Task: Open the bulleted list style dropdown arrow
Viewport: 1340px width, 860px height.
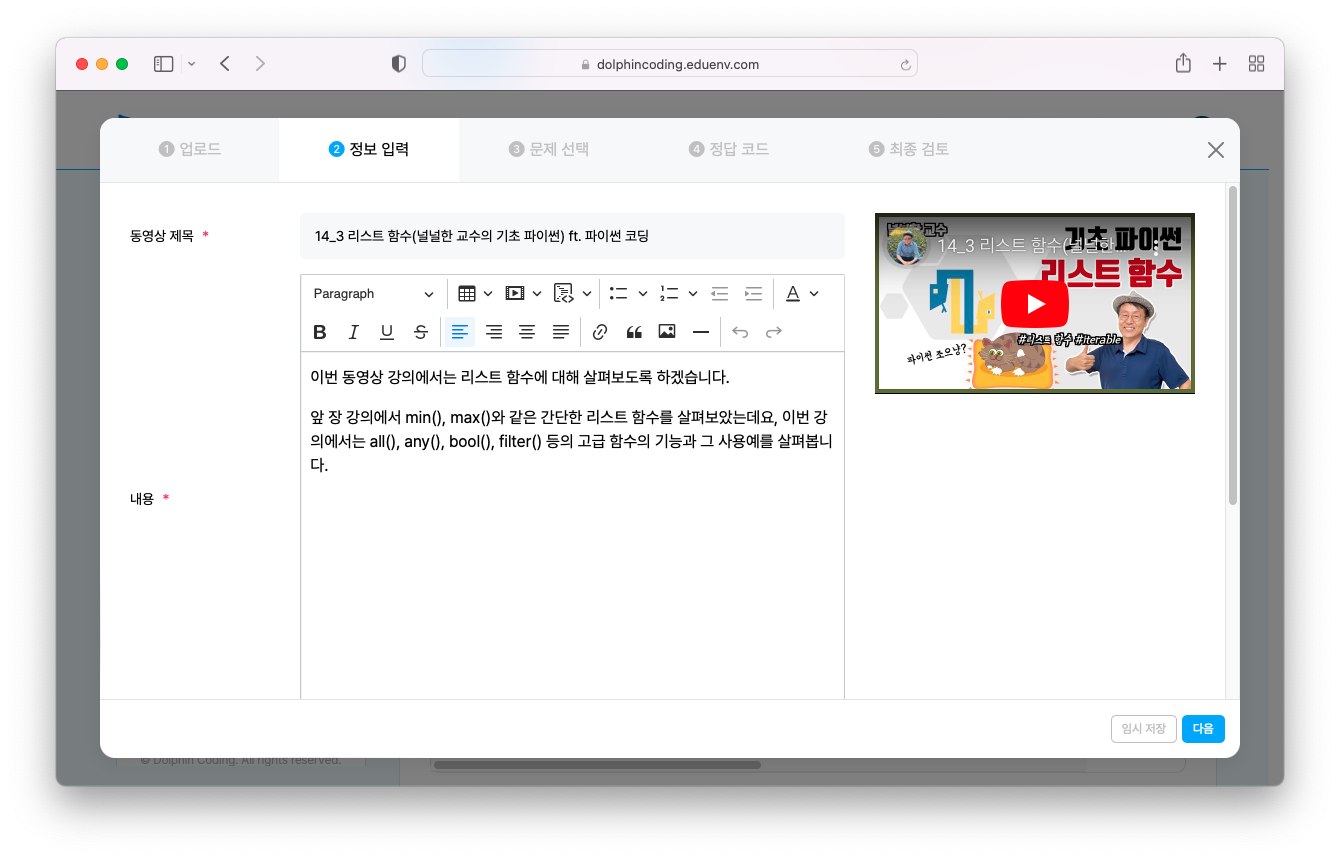Action: point(643,294)
